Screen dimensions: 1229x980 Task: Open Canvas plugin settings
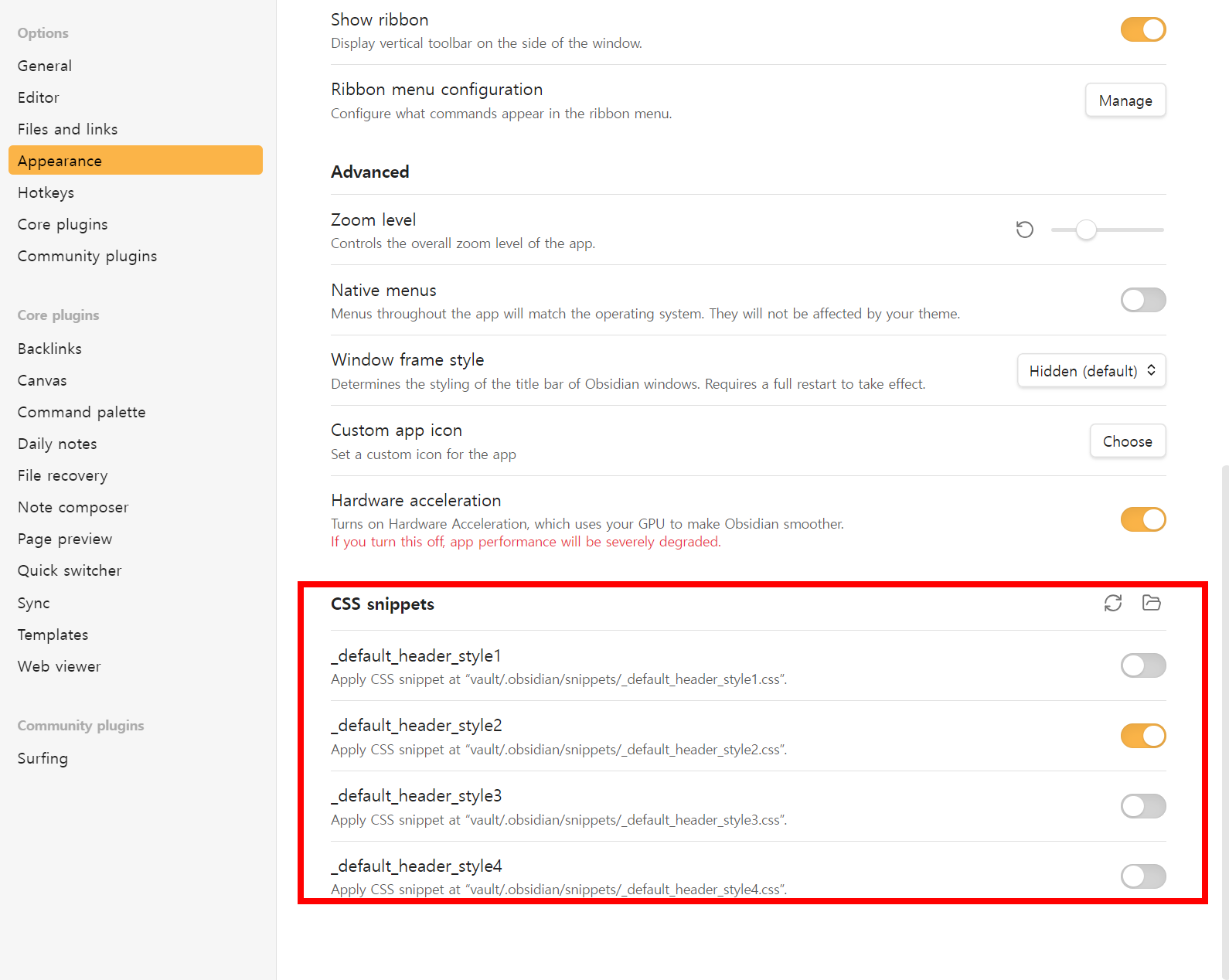click(x=135, y=380)
